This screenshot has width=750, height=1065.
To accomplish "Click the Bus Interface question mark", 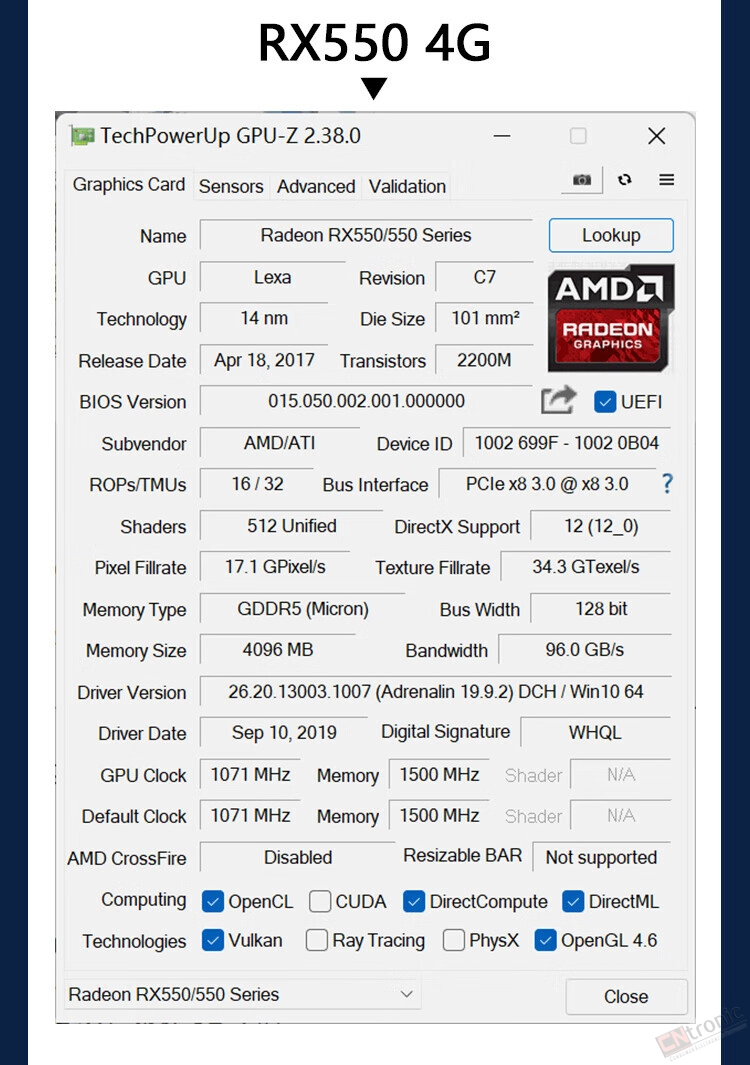I will 667,484.
